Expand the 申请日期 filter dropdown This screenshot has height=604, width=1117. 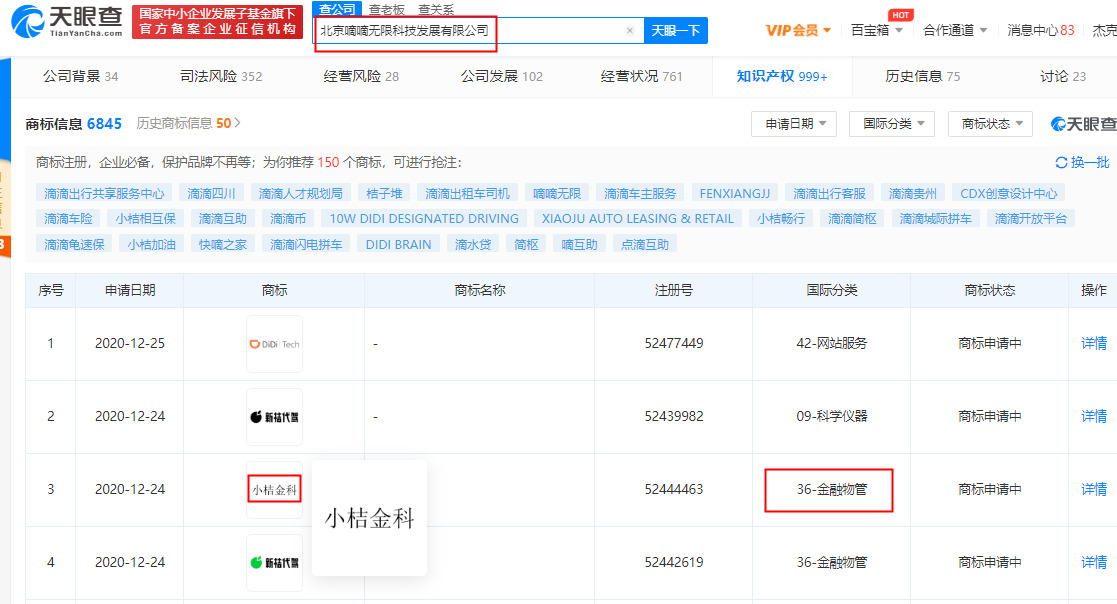point(794,124)
